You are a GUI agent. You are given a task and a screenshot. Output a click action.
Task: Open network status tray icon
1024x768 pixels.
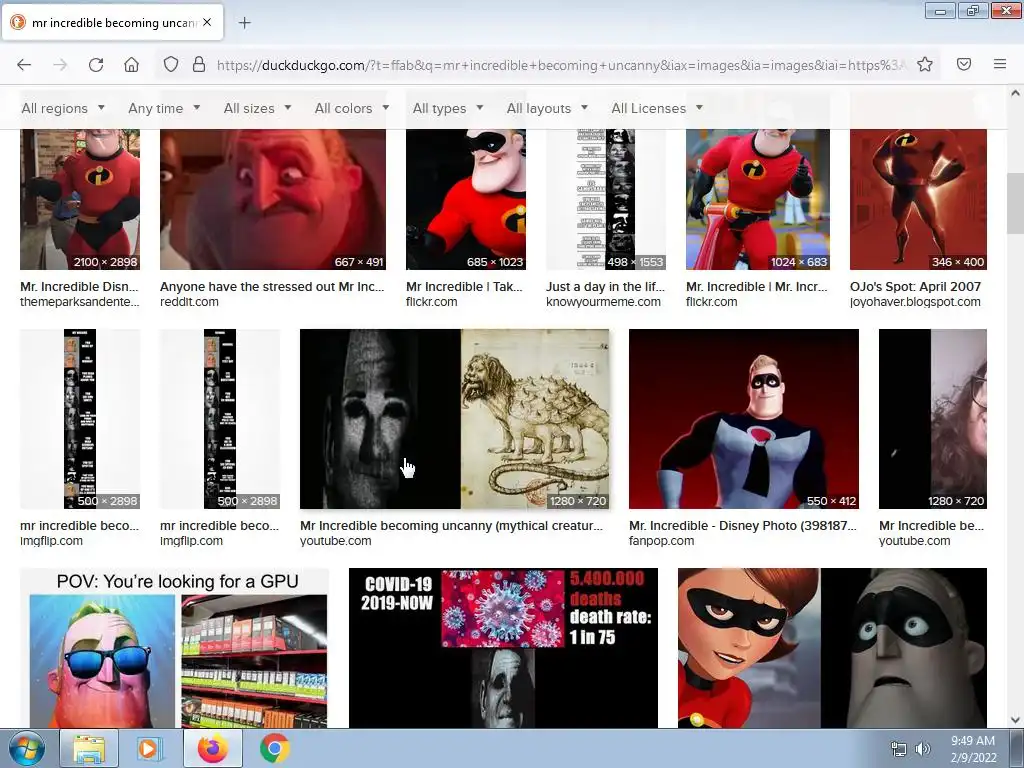pyautogui.click(x=899, y=749)
